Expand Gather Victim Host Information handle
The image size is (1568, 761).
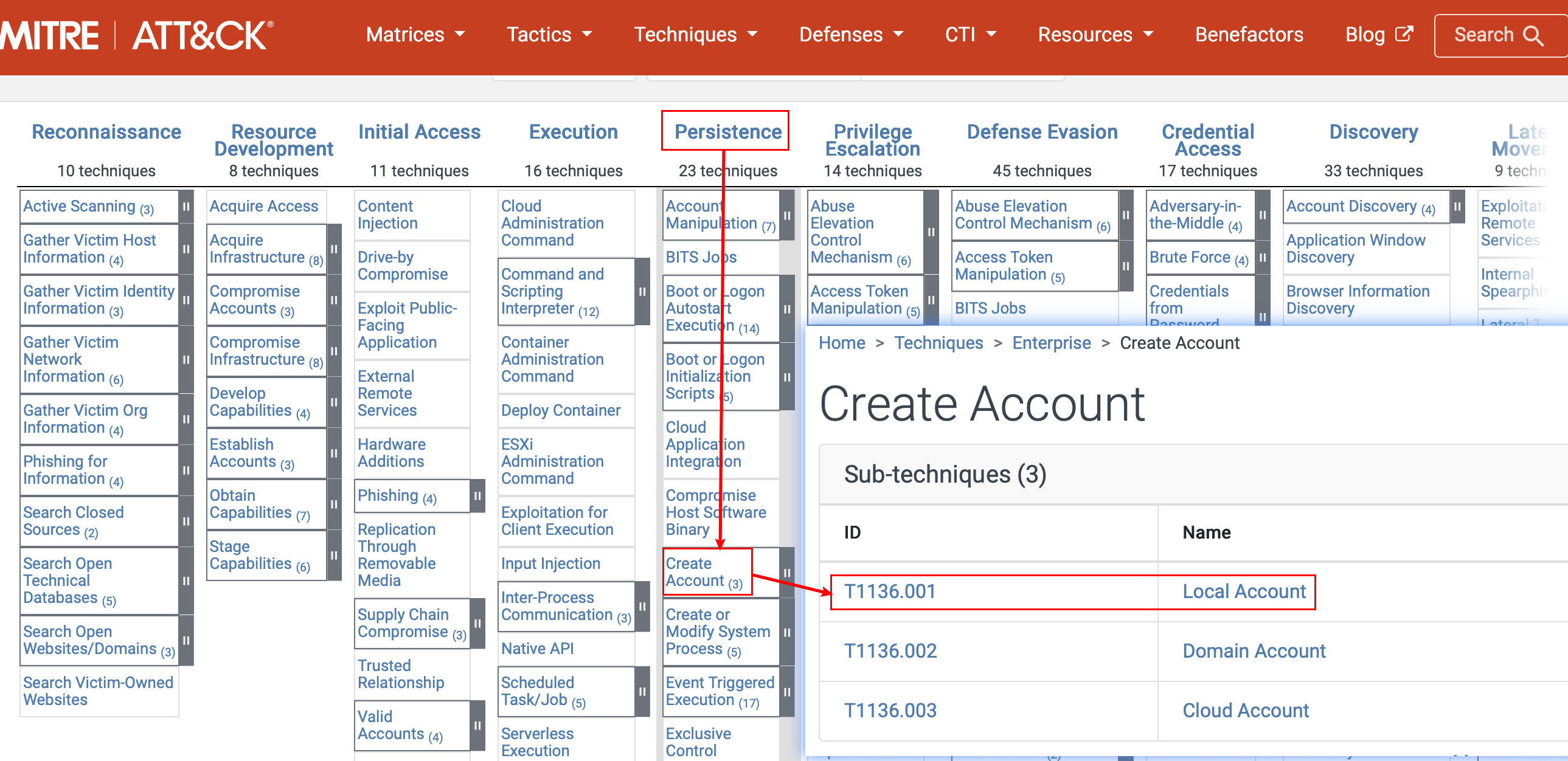coord(186,249)
